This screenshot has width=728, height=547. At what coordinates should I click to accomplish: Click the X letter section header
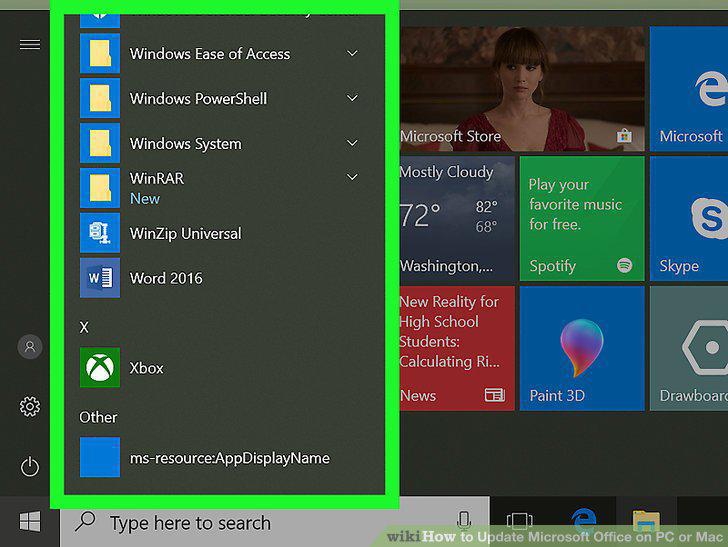coord(84,327)
